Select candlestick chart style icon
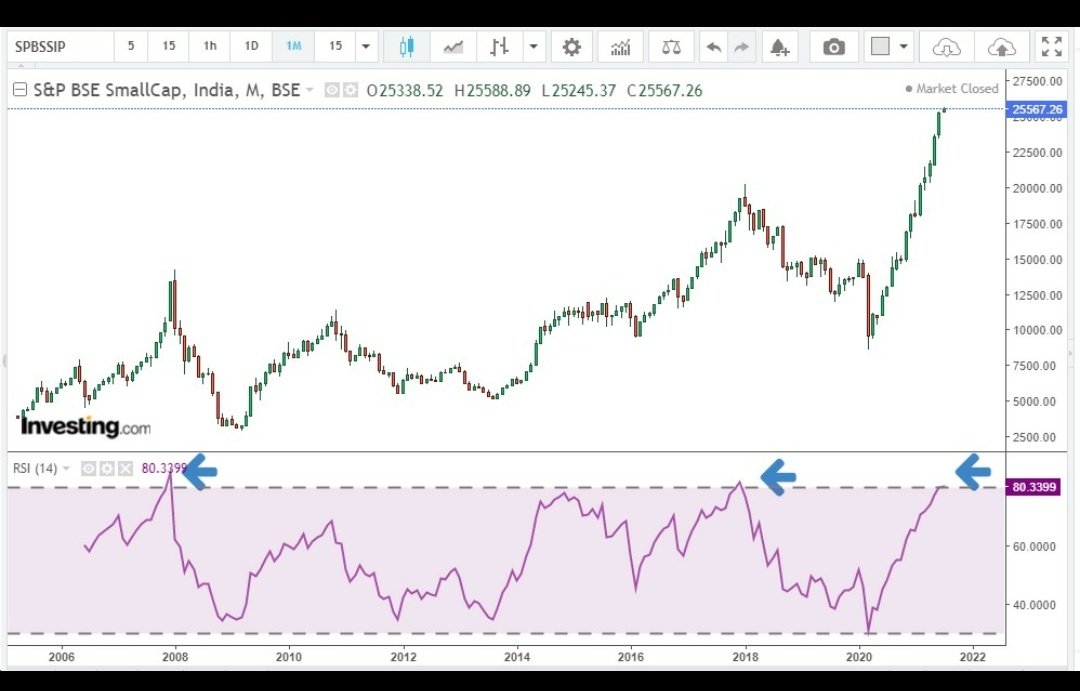1080x691 pixels. pyautogui.click(x=407, y=47)
